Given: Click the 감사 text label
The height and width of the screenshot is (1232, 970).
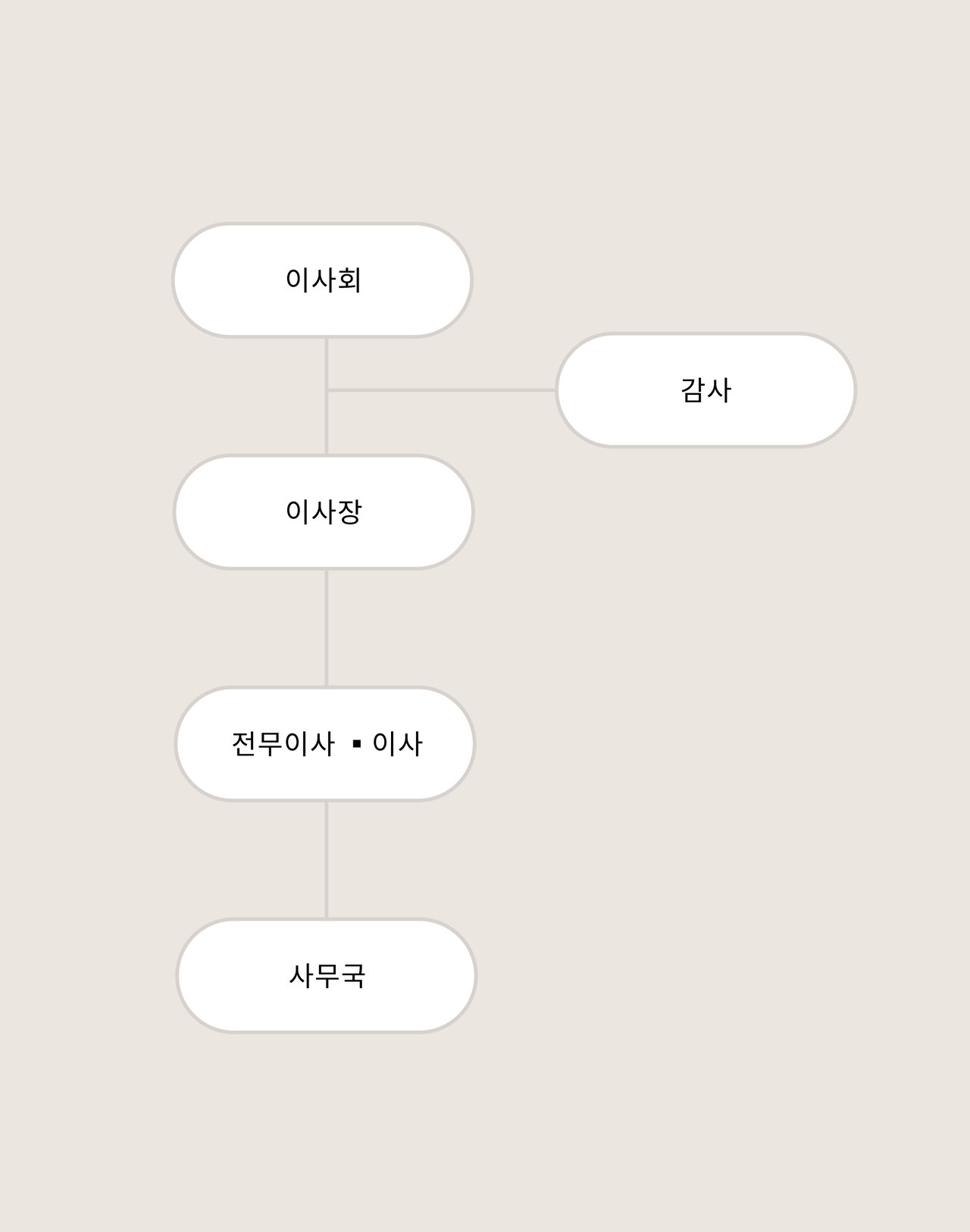Looking at the screenshot, I should pyautogui.click(x=706, y=390).
